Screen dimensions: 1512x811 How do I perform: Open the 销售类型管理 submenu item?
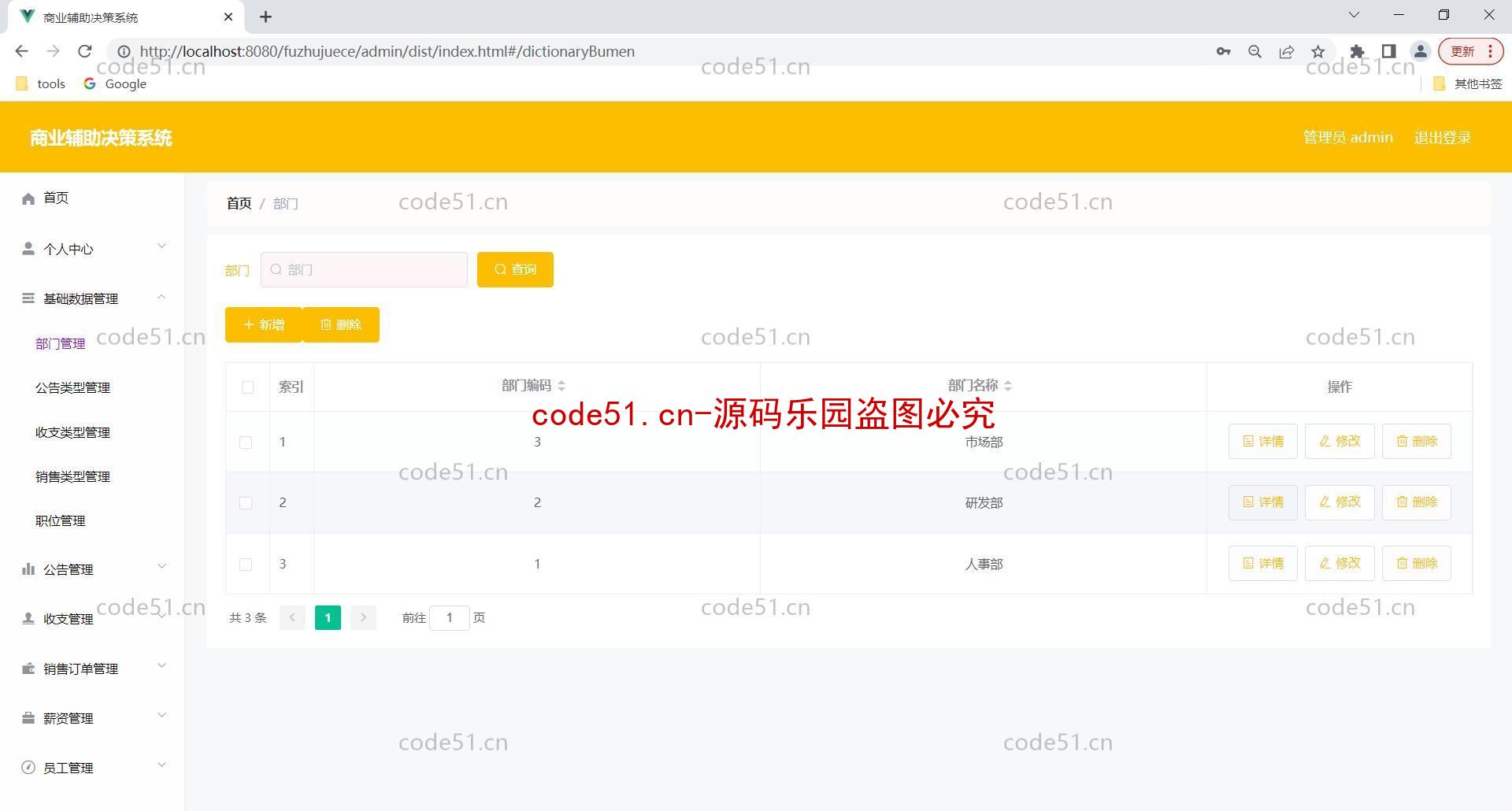coord(72,476)
